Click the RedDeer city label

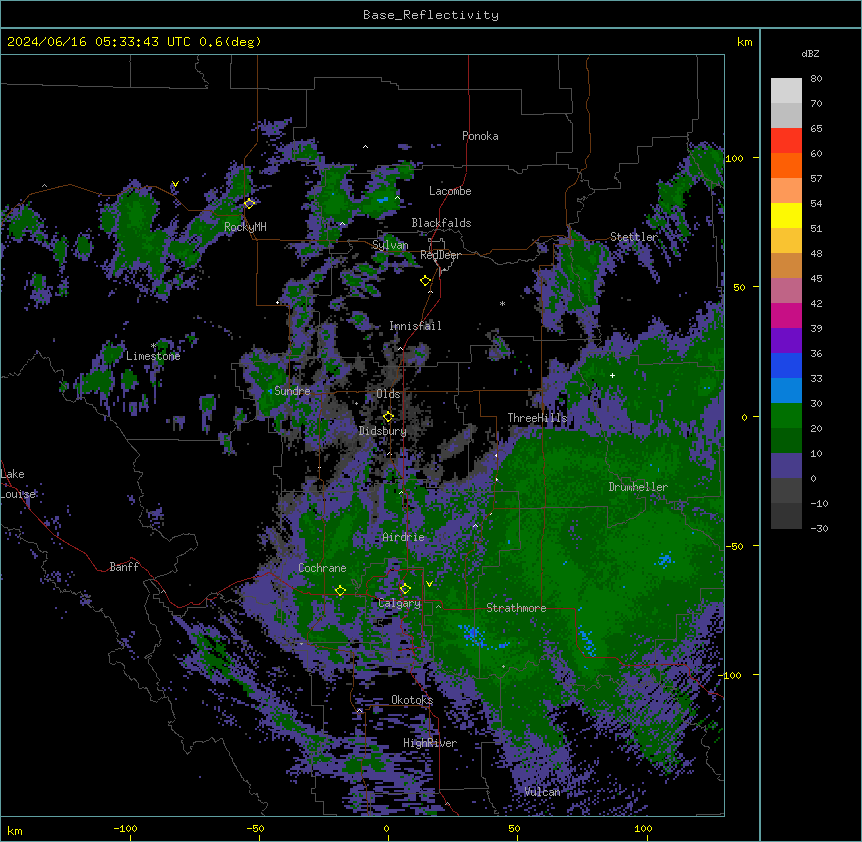[440, 255]
